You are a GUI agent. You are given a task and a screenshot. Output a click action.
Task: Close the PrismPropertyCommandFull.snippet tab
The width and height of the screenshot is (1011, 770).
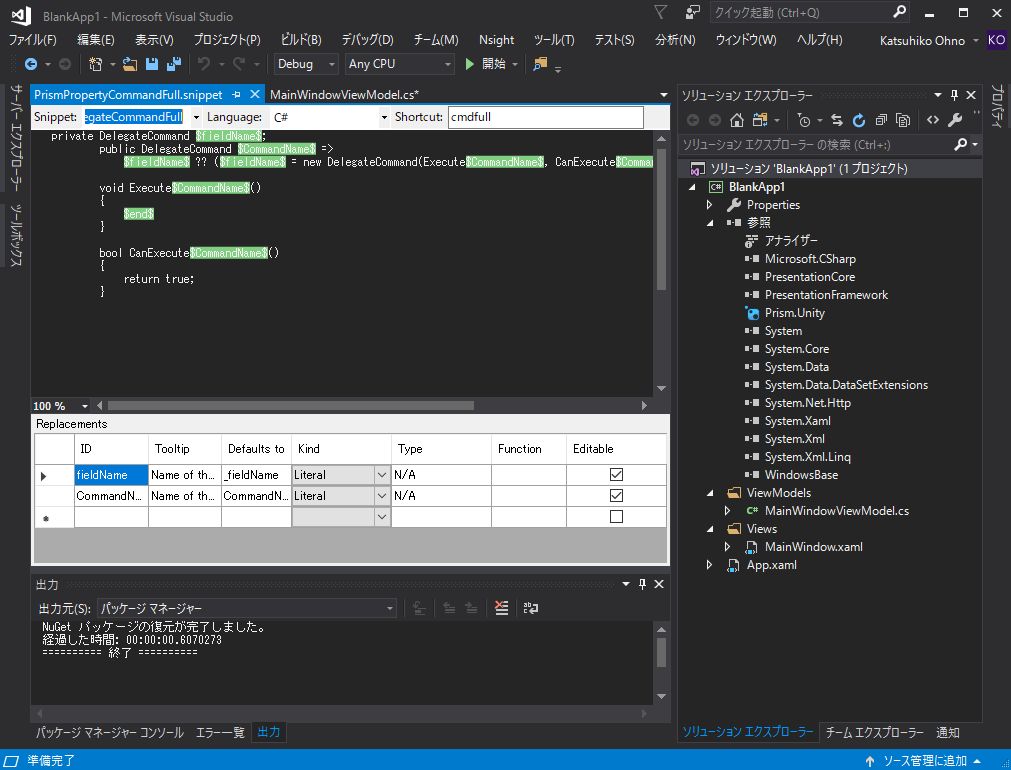[x=255, y=95]
